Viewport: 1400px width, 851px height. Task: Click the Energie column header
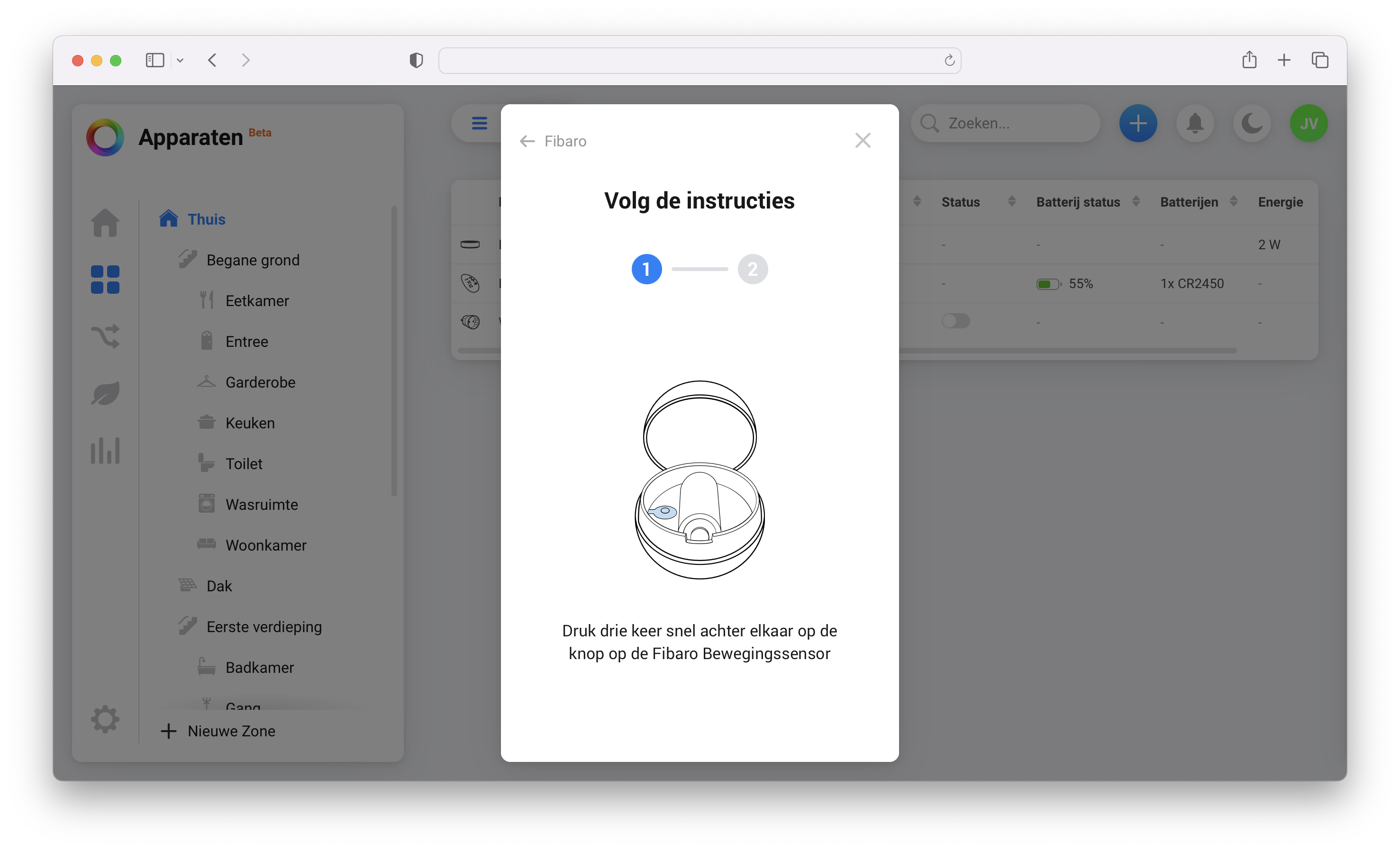tap(1280, 202)
